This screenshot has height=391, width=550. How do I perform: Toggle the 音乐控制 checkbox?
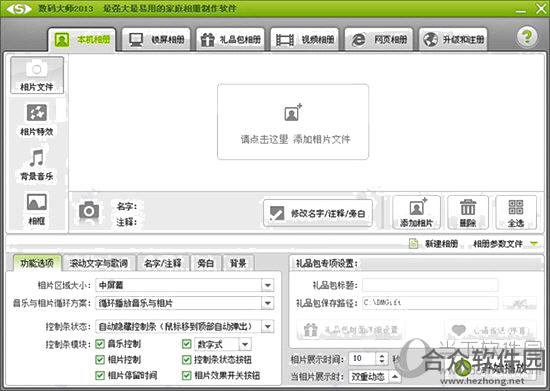100,344
